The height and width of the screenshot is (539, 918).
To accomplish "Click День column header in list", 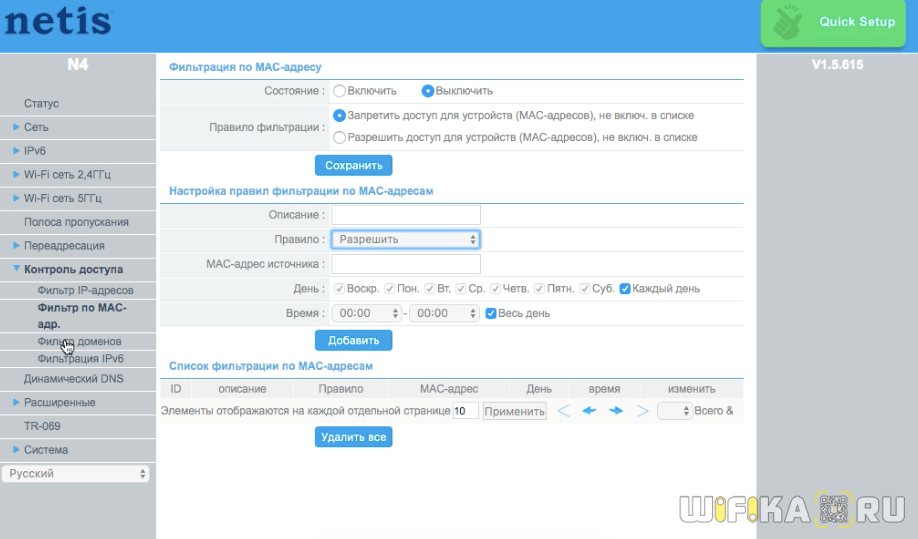I will (x=539, y=389).
